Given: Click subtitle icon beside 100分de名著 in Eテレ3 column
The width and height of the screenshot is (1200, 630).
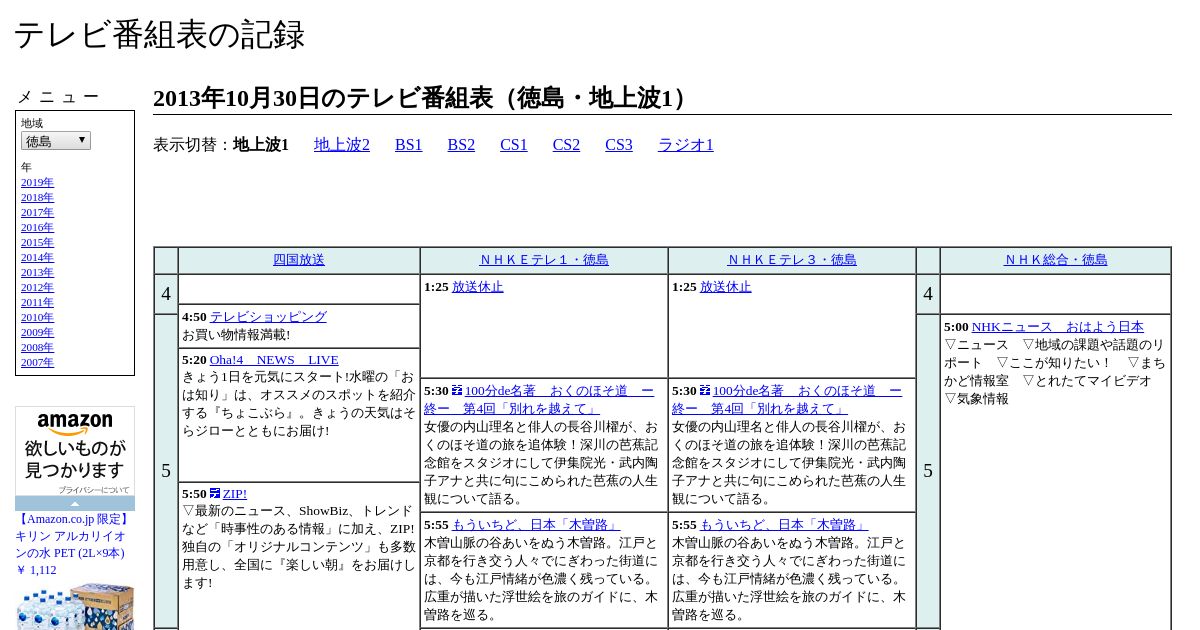Looking at the screenshot, I should coord(705,390).
